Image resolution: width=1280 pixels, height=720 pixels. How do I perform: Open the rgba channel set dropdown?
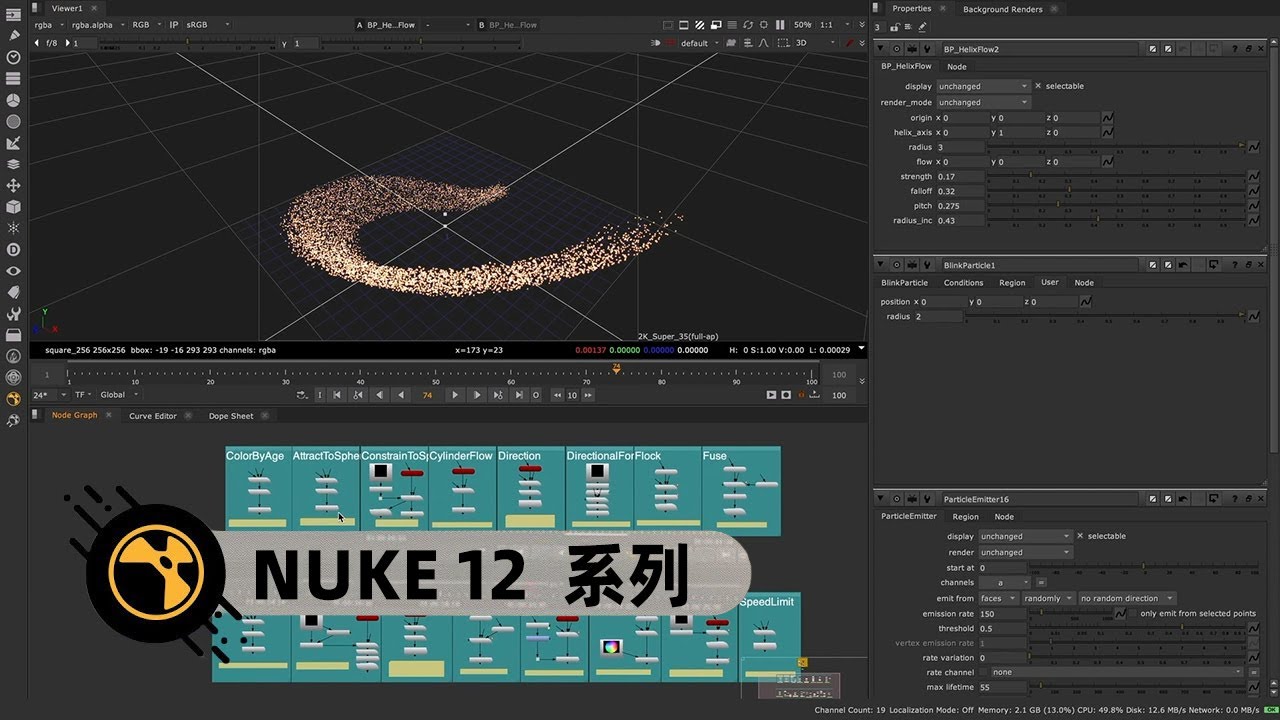pos(47,24)
